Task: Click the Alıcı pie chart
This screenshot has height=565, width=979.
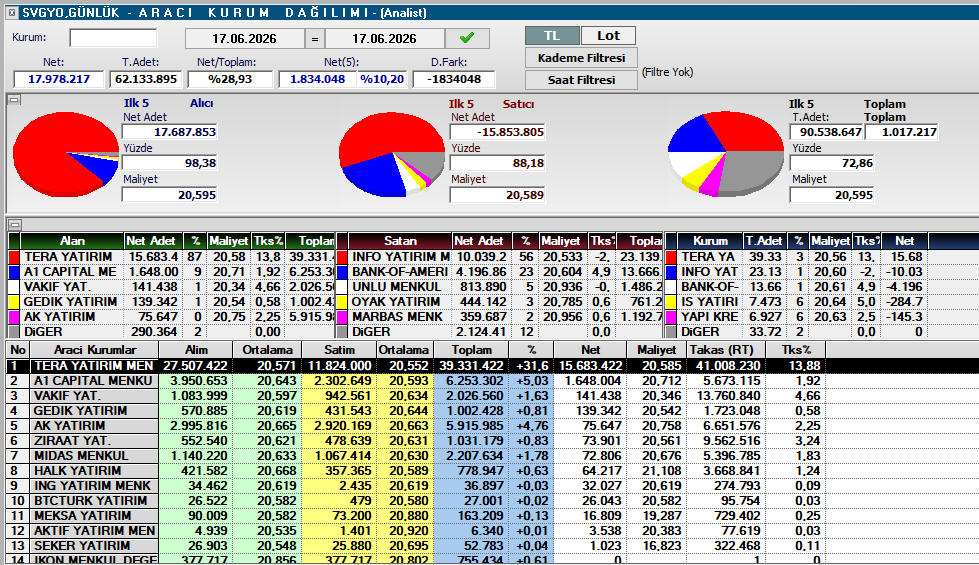Action: coord(66,154)
